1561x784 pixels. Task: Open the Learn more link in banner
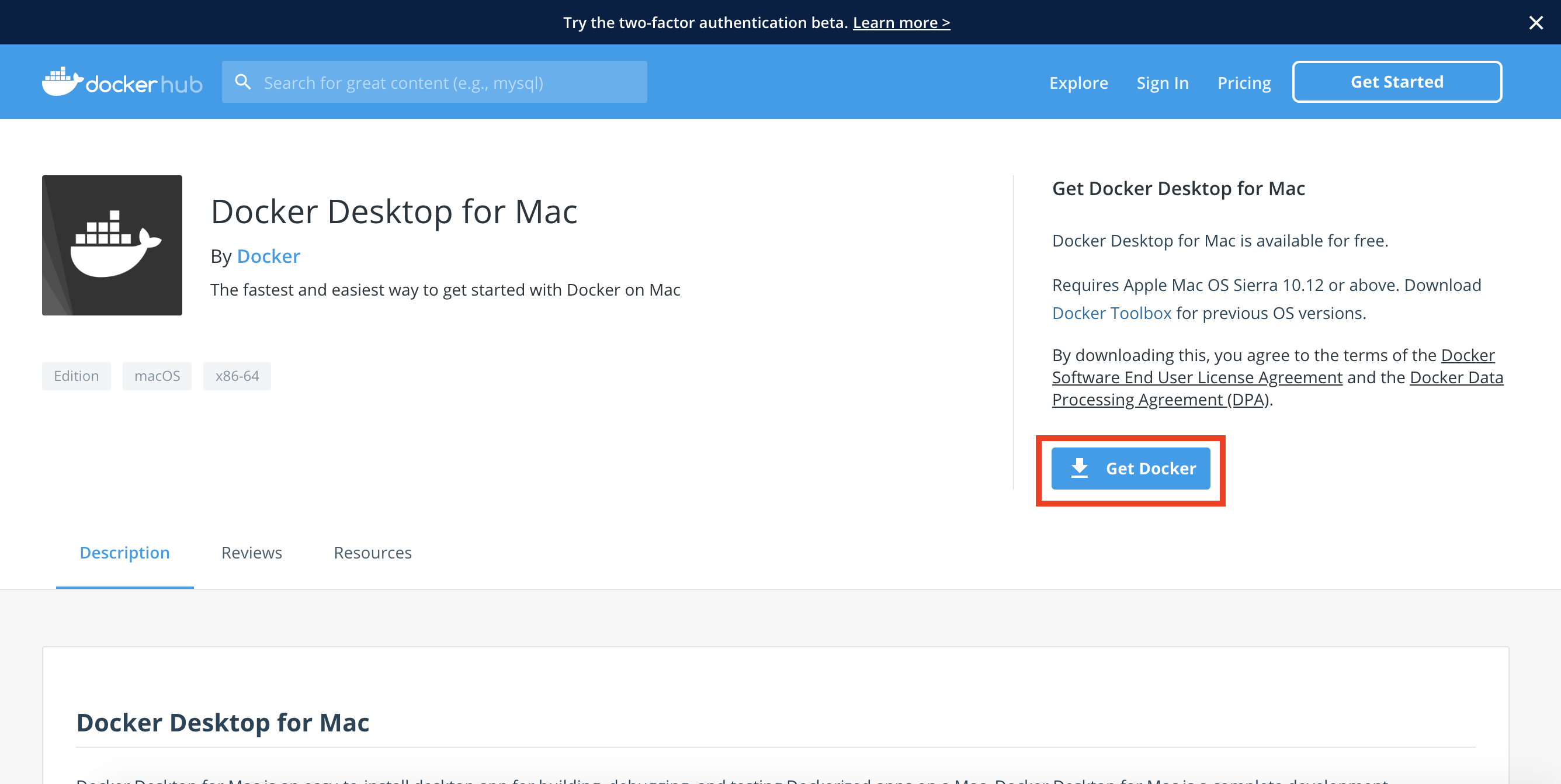[901, 22]
